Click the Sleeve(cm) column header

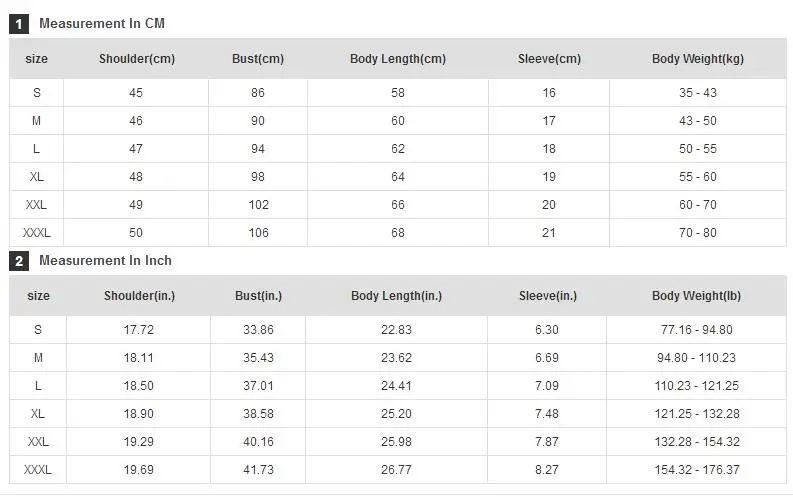(549, 59)
